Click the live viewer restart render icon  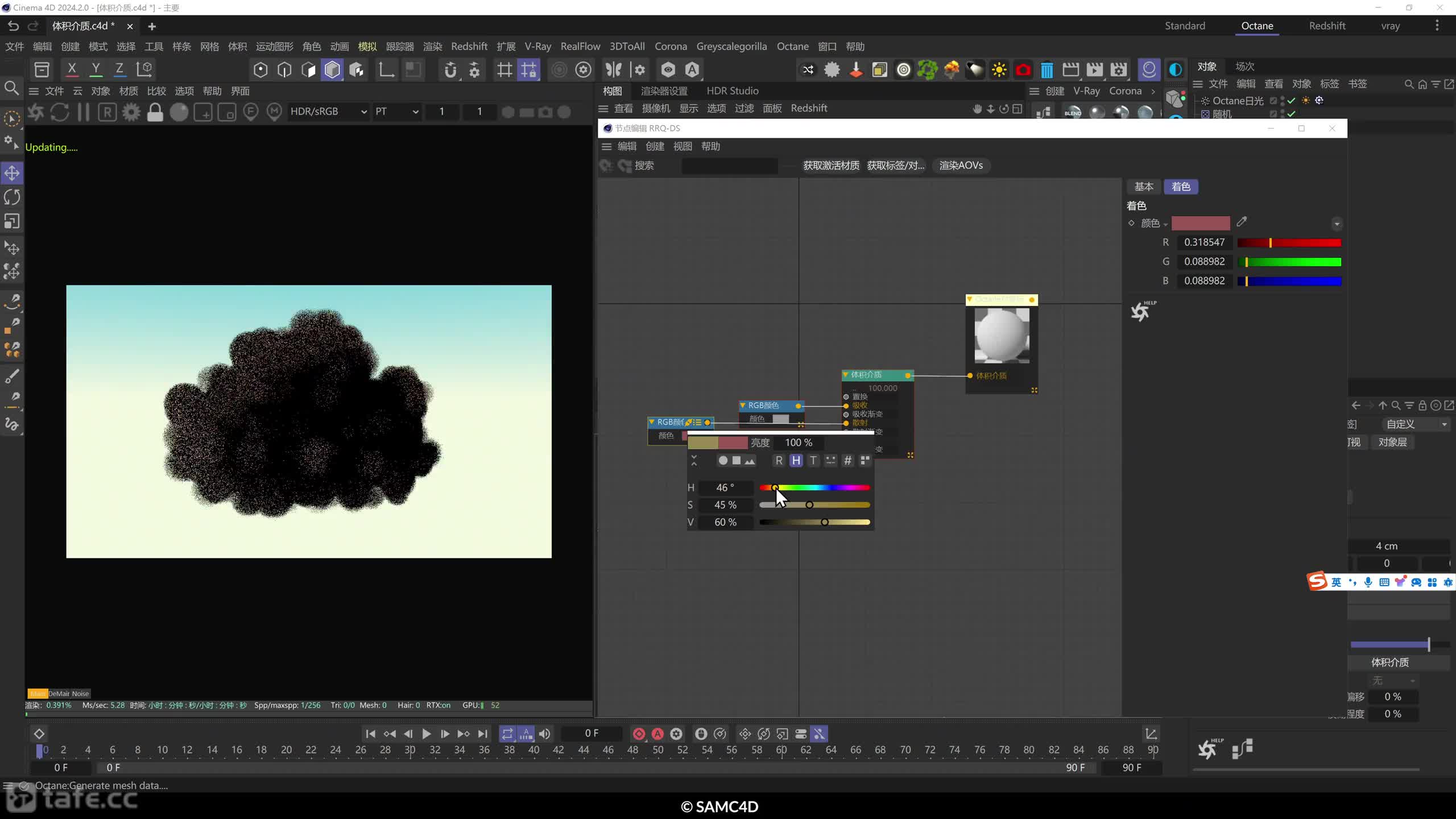(60, 112)
